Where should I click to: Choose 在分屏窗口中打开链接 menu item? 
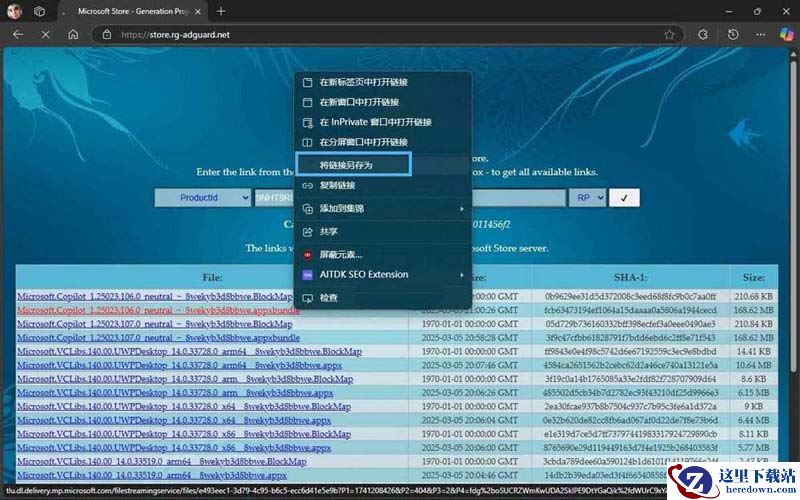click(383, 142)
